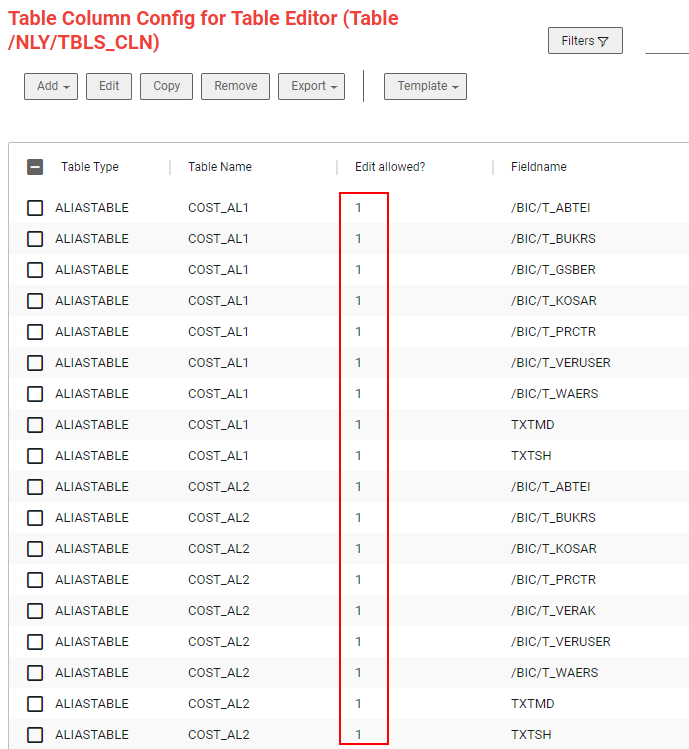
Task: Check the COST_AL2 /BIC/T_WAERS row checkbox
Action: (35, 673)
